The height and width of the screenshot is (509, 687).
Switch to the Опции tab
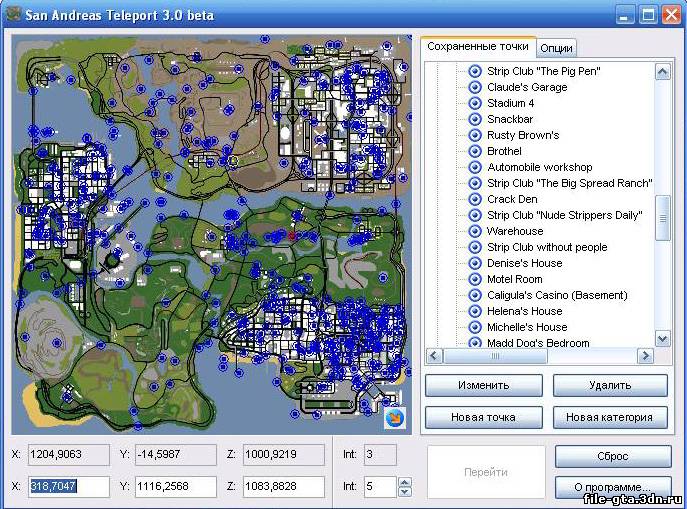[556, 48]
